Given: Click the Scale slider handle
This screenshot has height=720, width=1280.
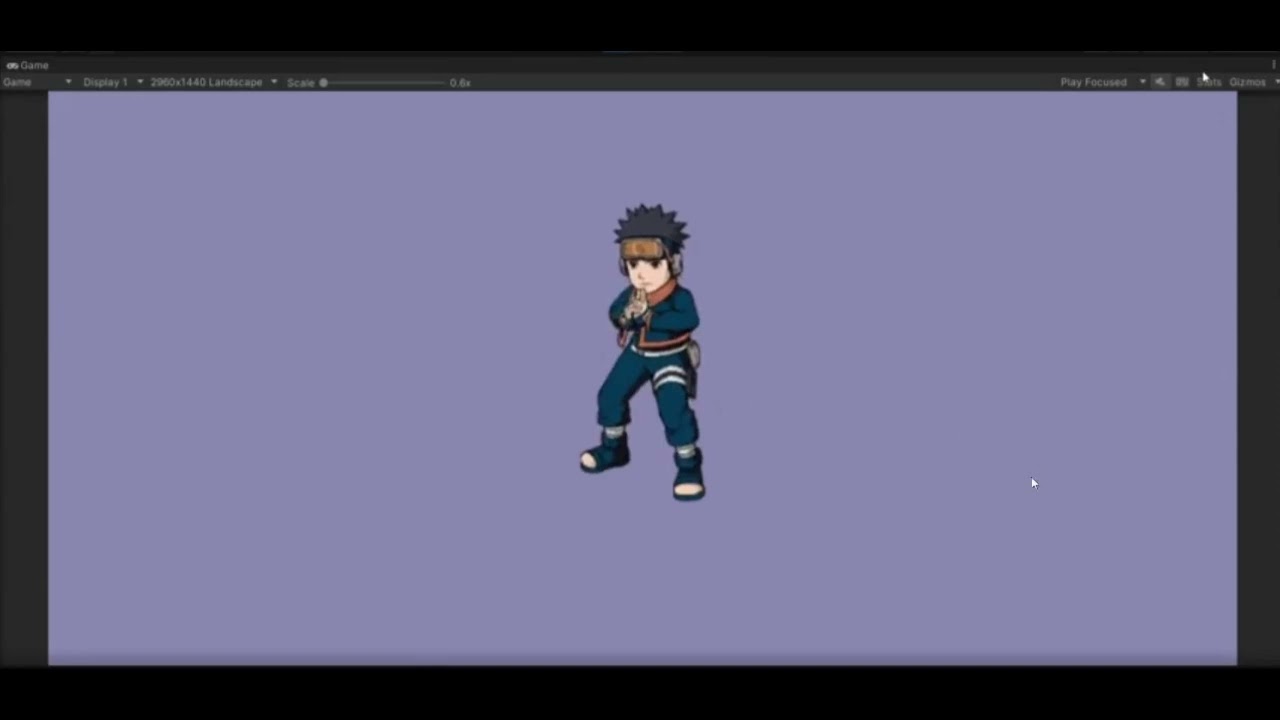Looking at the screenshot, I should point(323,83).
